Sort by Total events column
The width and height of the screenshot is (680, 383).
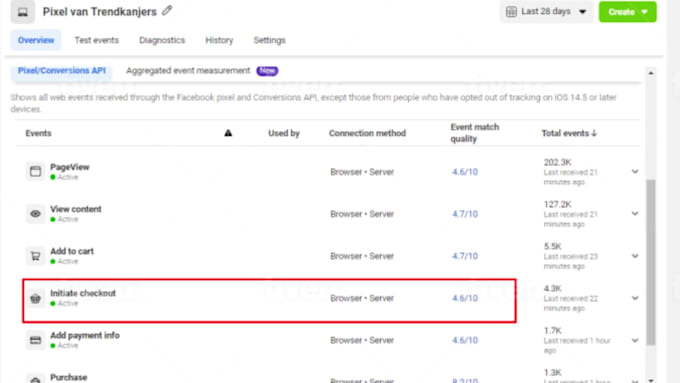(569, 133)
